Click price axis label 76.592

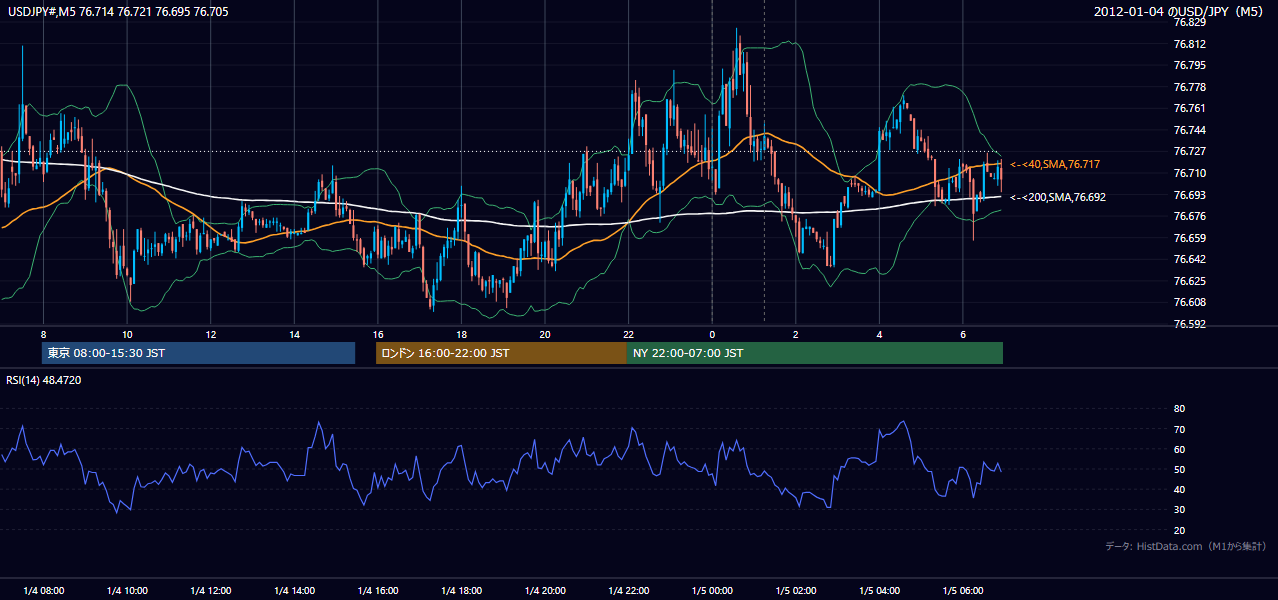coord(1191,324)
